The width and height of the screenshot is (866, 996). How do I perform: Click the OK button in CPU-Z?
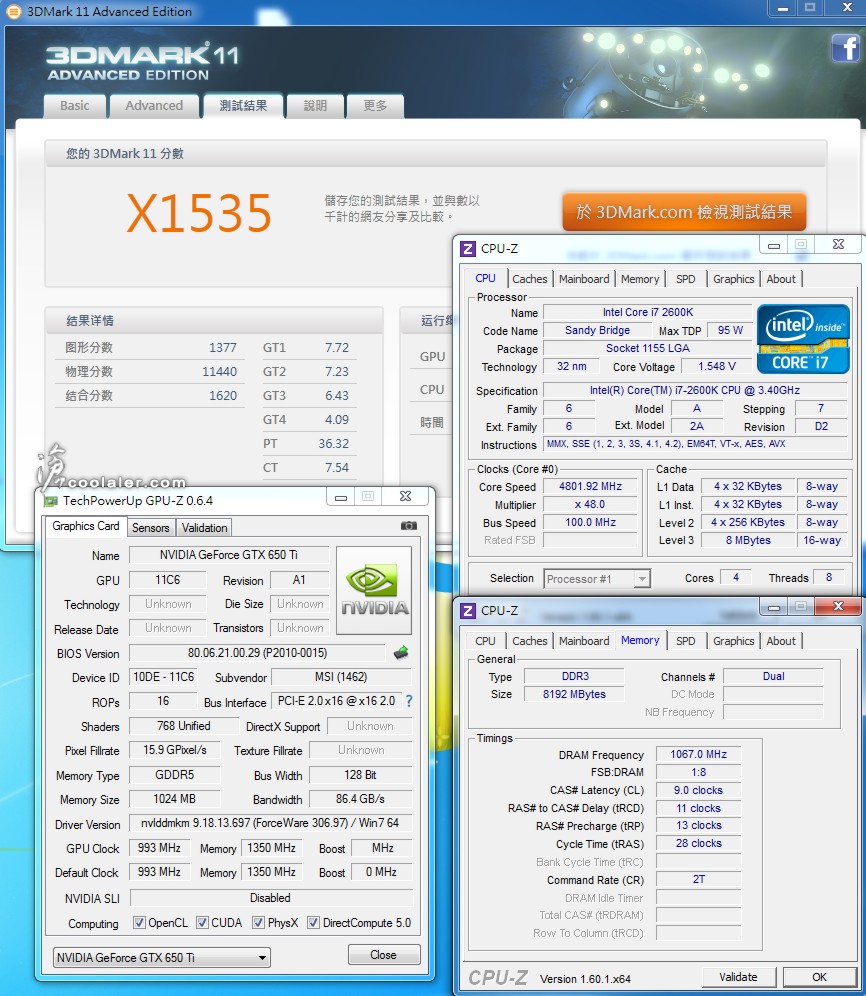(x=819, y=977)
